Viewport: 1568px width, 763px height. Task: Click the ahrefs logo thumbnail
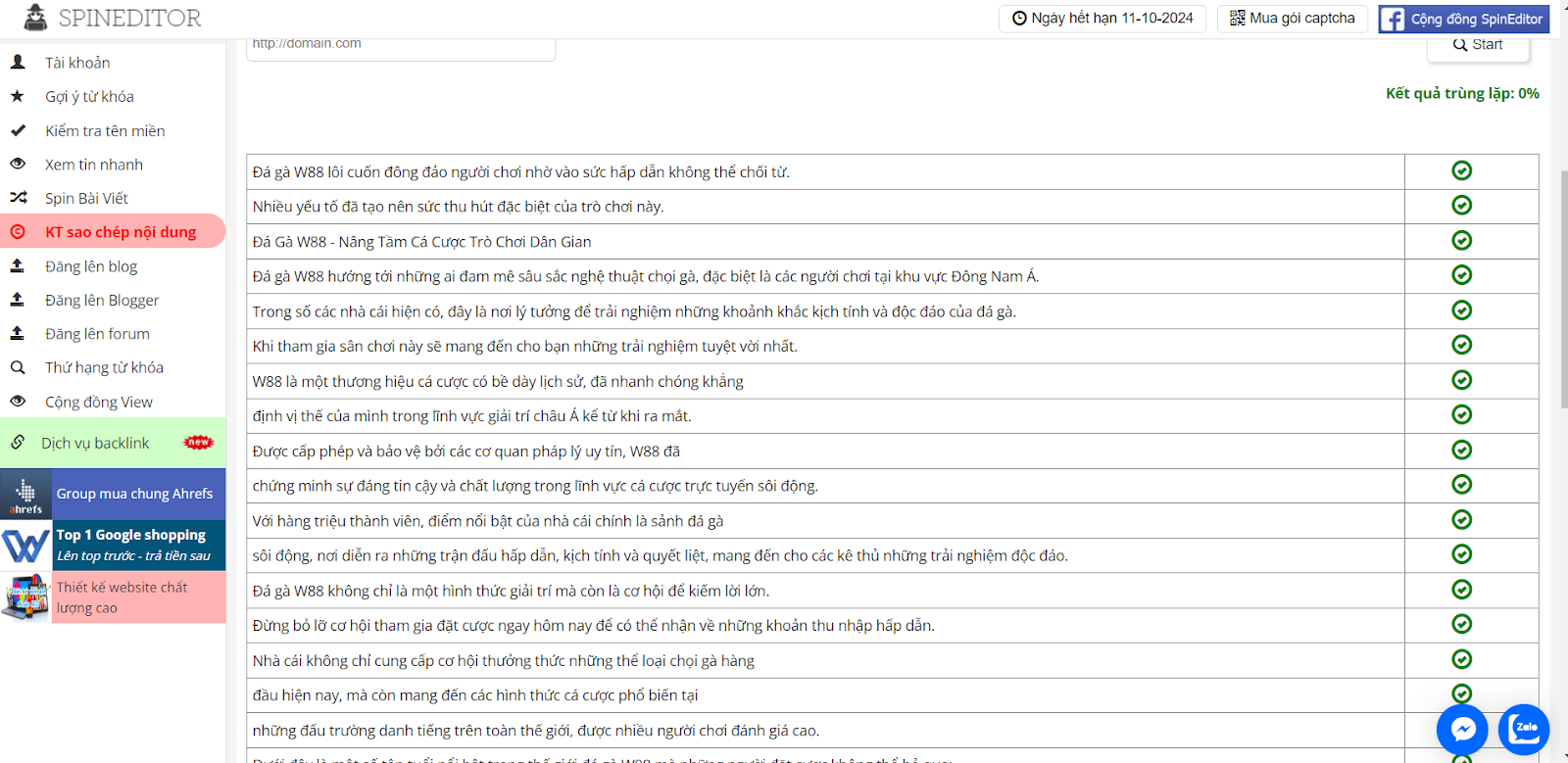coord(25,494)
